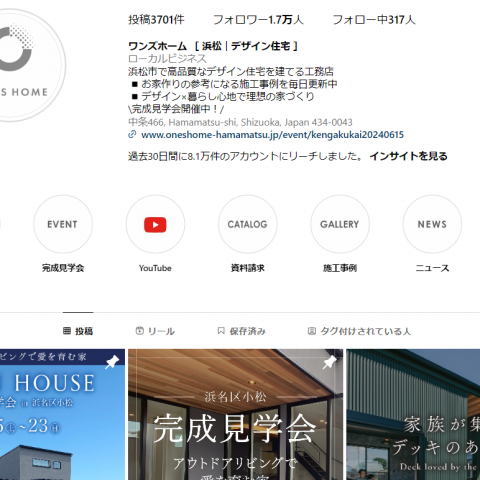Click the link chain icon beside website URL

132,134
